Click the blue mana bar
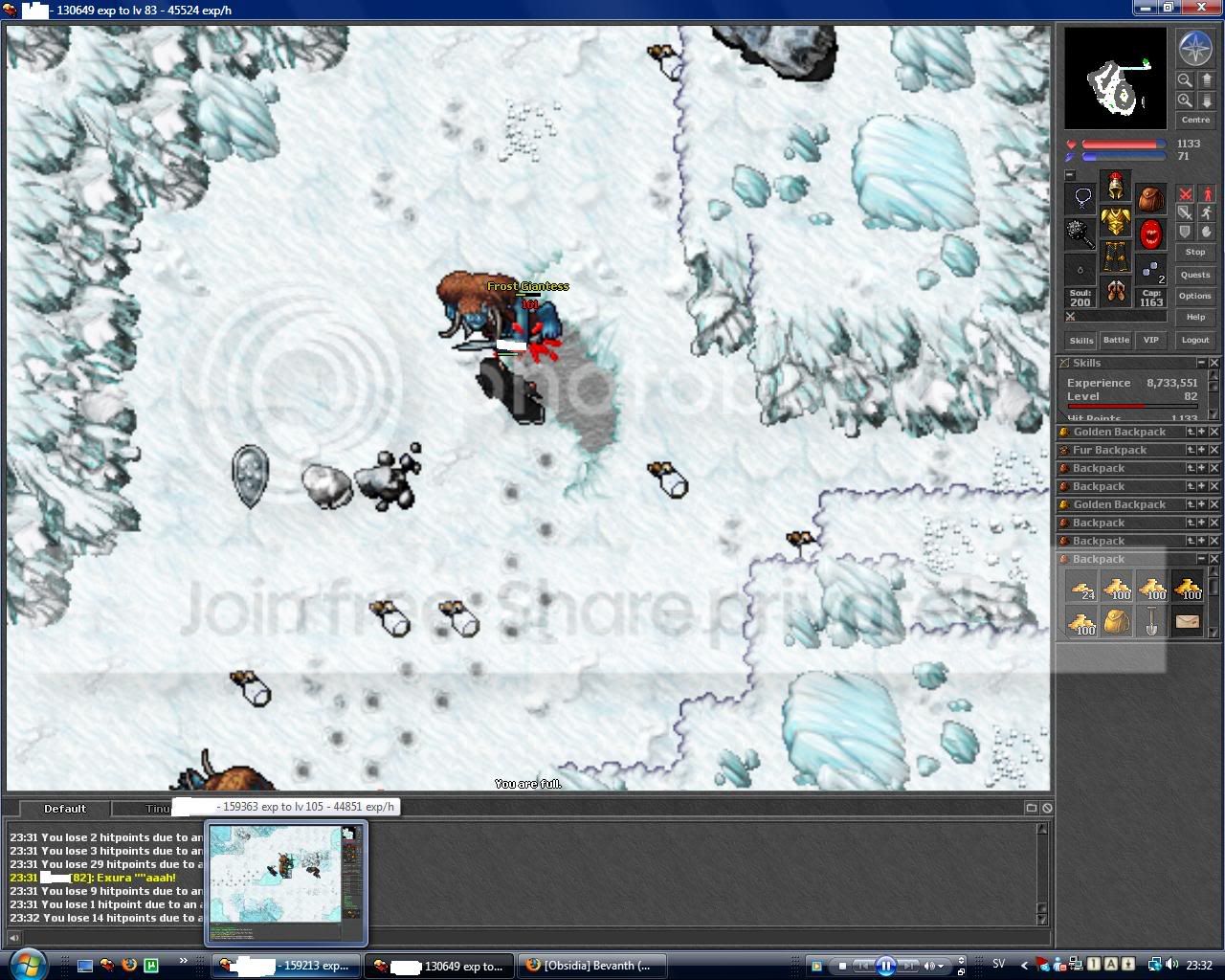The image size is (1225, 980). 1124,156
